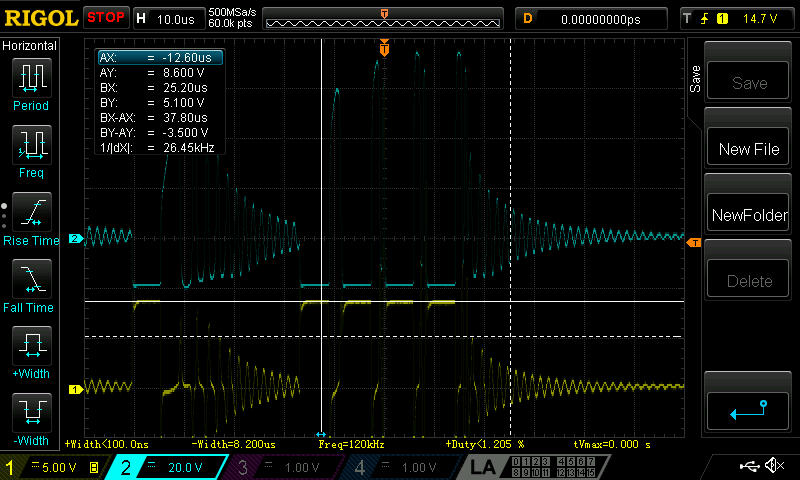Click the Freq=120kHz measurement result
This screenshot has height=480, width=800.
(351, 444)
